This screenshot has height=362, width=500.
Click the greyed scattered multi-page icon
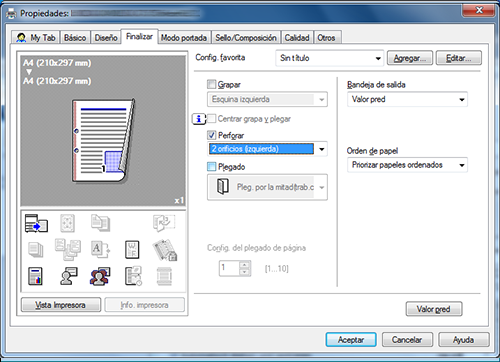coord(68,249)
